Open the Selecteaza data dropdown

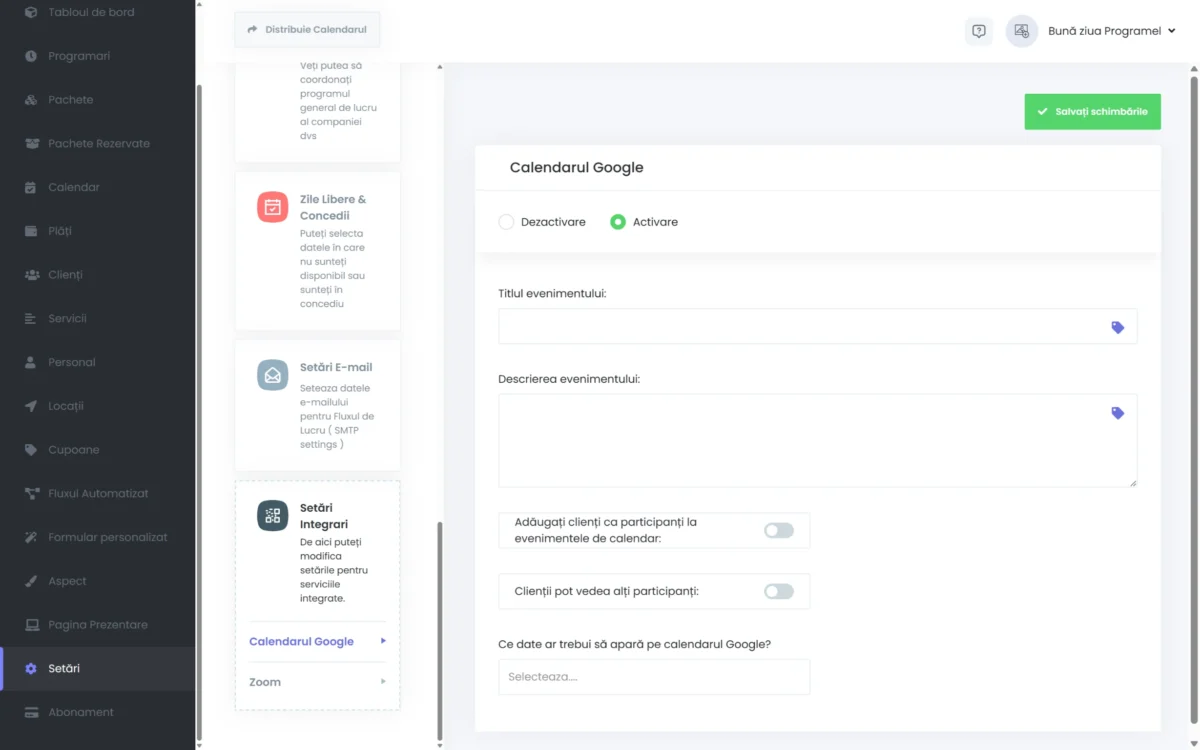point(653,677)
